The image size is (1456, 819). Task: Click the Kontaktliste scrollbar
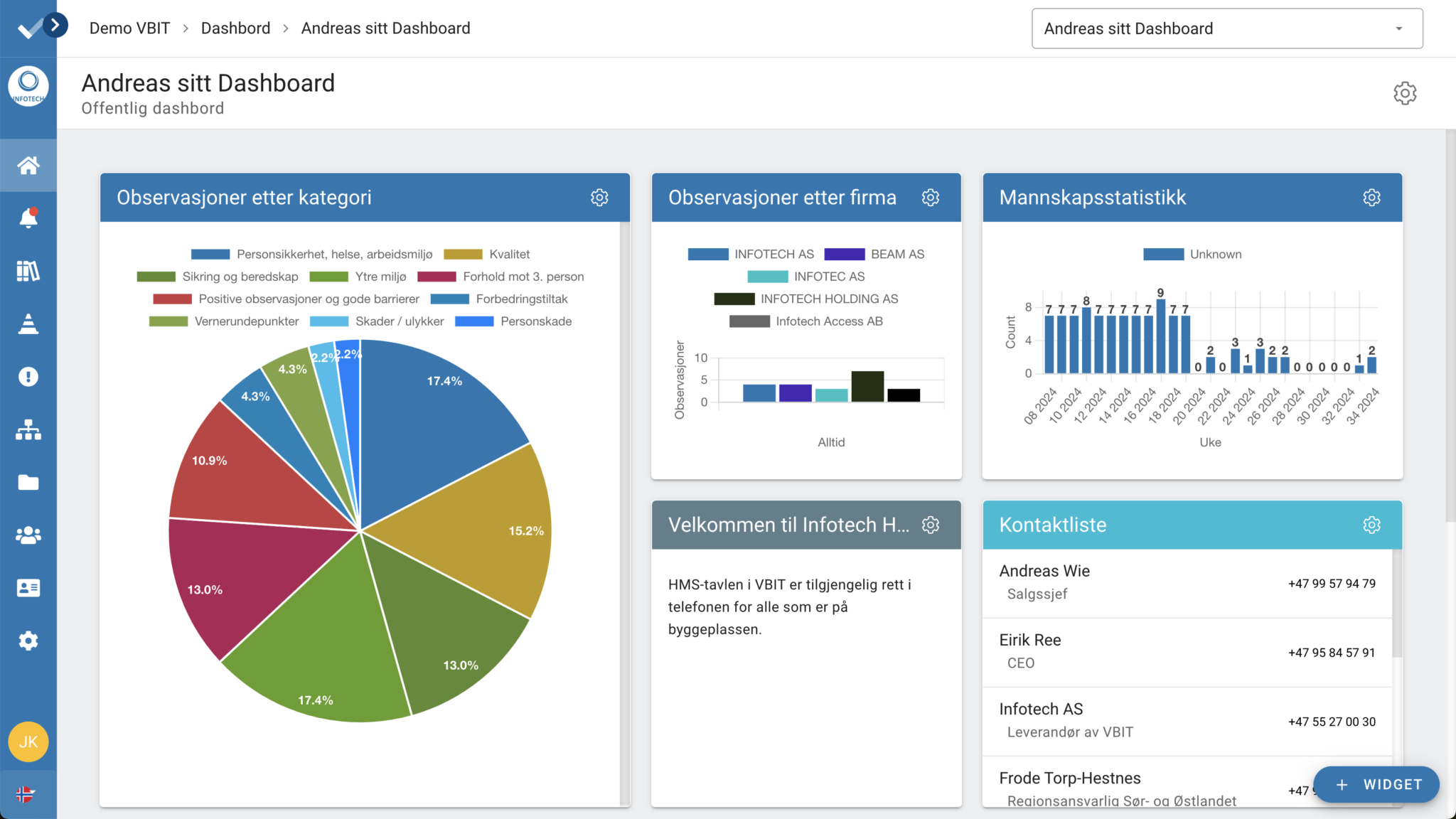tap(1397, 604)
